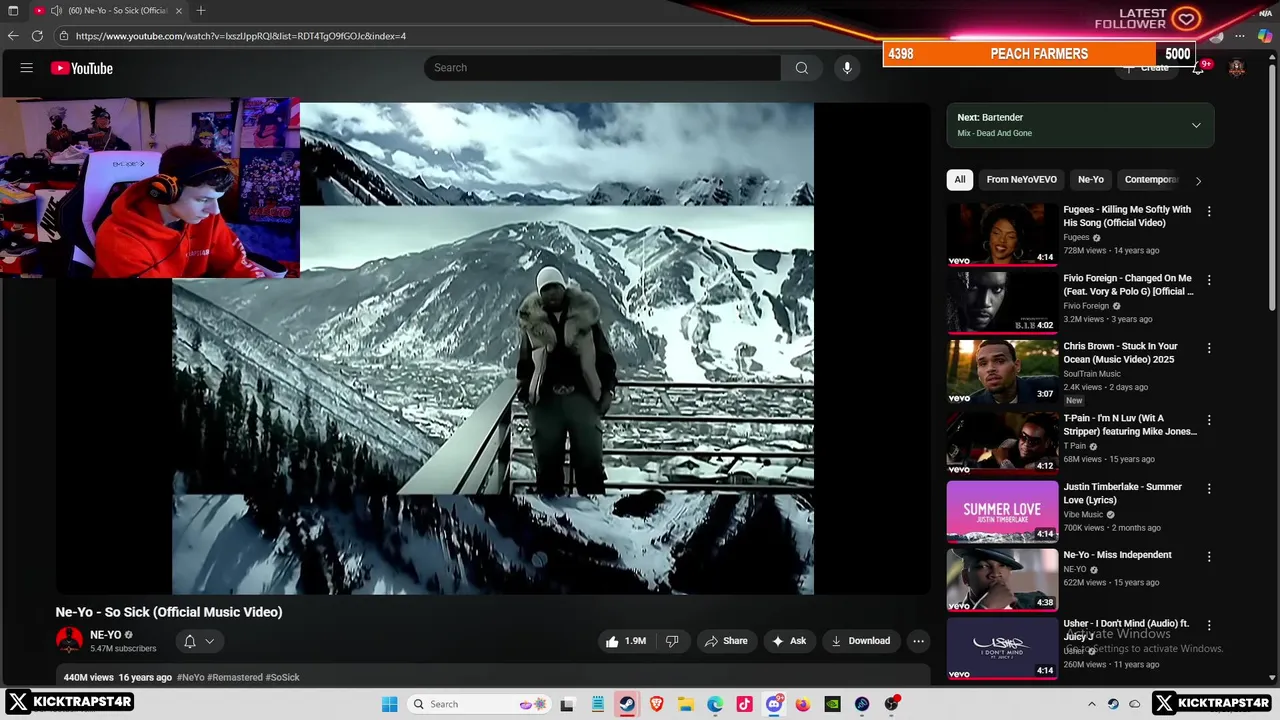
Task: Play Justin Timberlake Summer Love thumbnail
Action: point(1002,511)
